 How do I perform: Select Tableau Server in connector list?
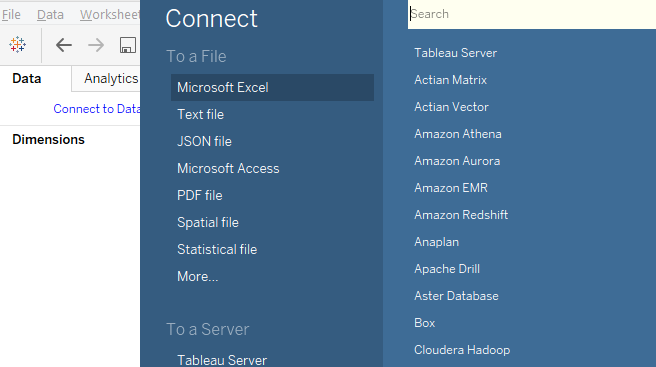click(x=456, y=53)
